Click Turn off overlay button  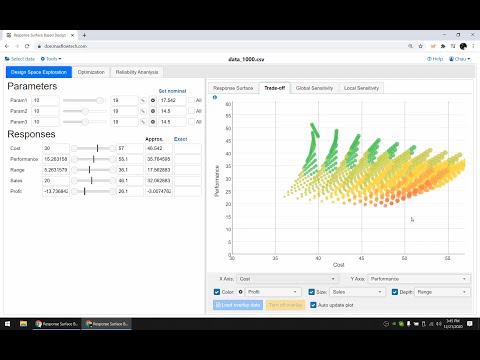[x=285, y=305]
